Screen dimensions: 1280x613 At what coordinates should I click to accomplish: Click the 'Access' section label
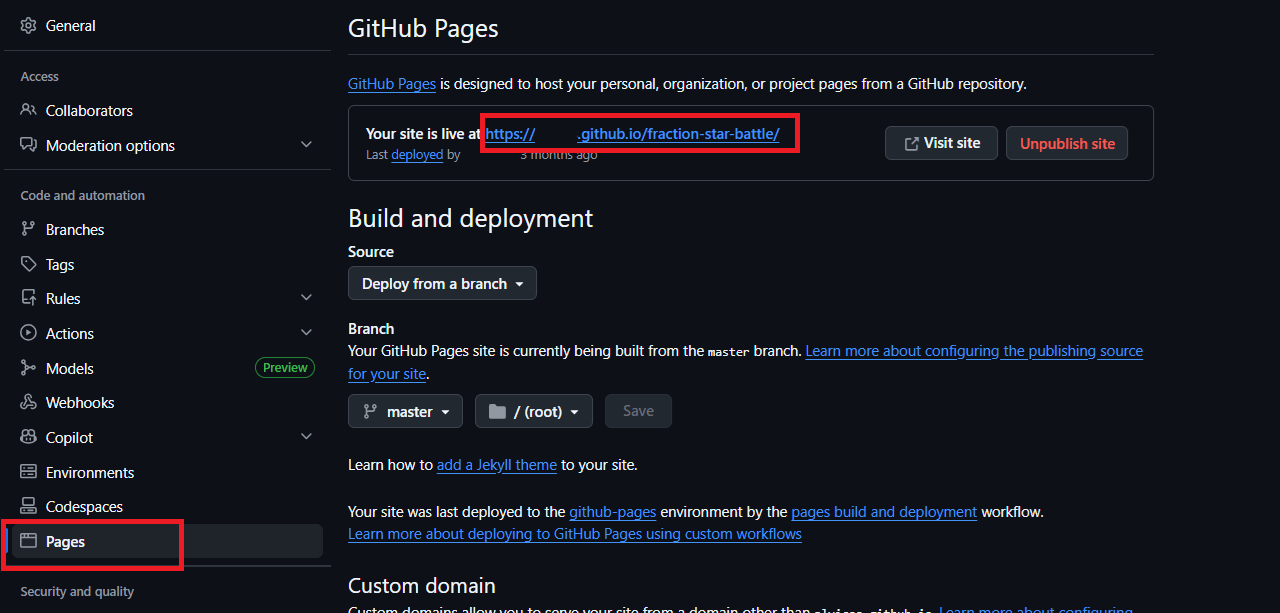pyautogui.click(x=40, y=77)
